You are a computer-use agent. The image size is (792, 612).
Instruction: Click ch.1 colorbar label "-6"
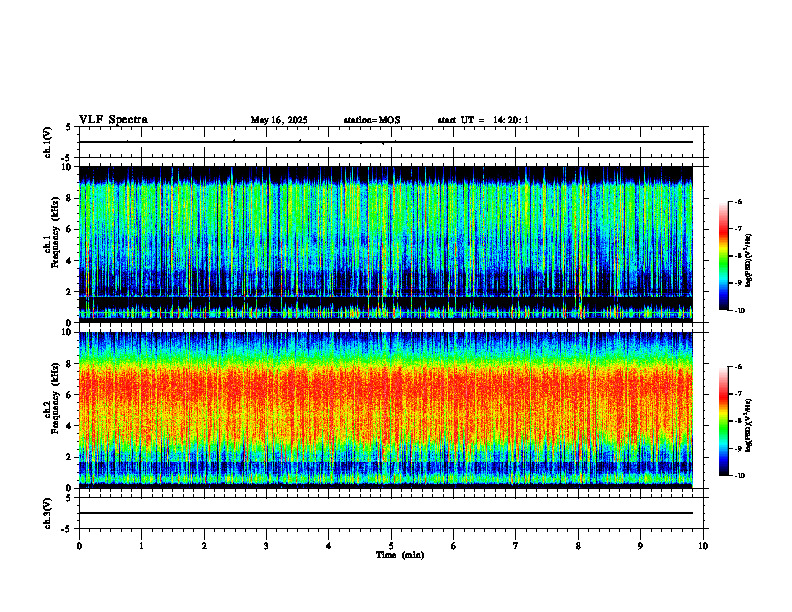(738, 202)
